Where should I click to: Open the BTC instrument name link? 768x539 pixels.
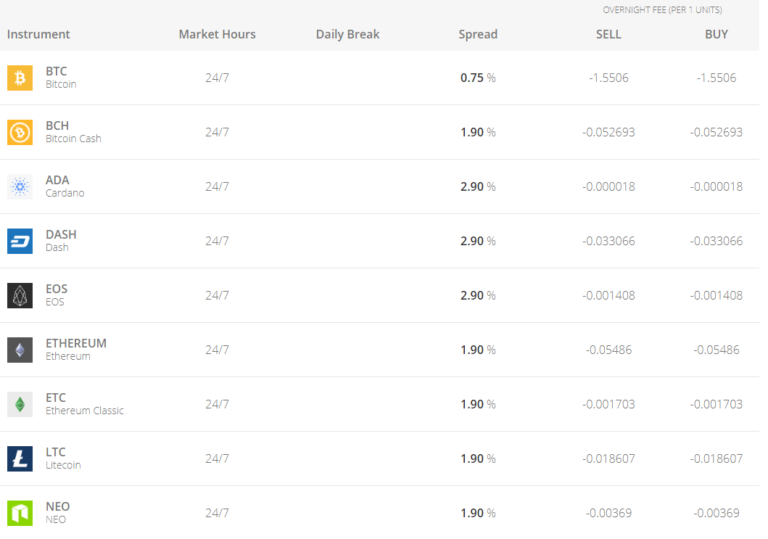pyautogui.click(x=56, y=71)
